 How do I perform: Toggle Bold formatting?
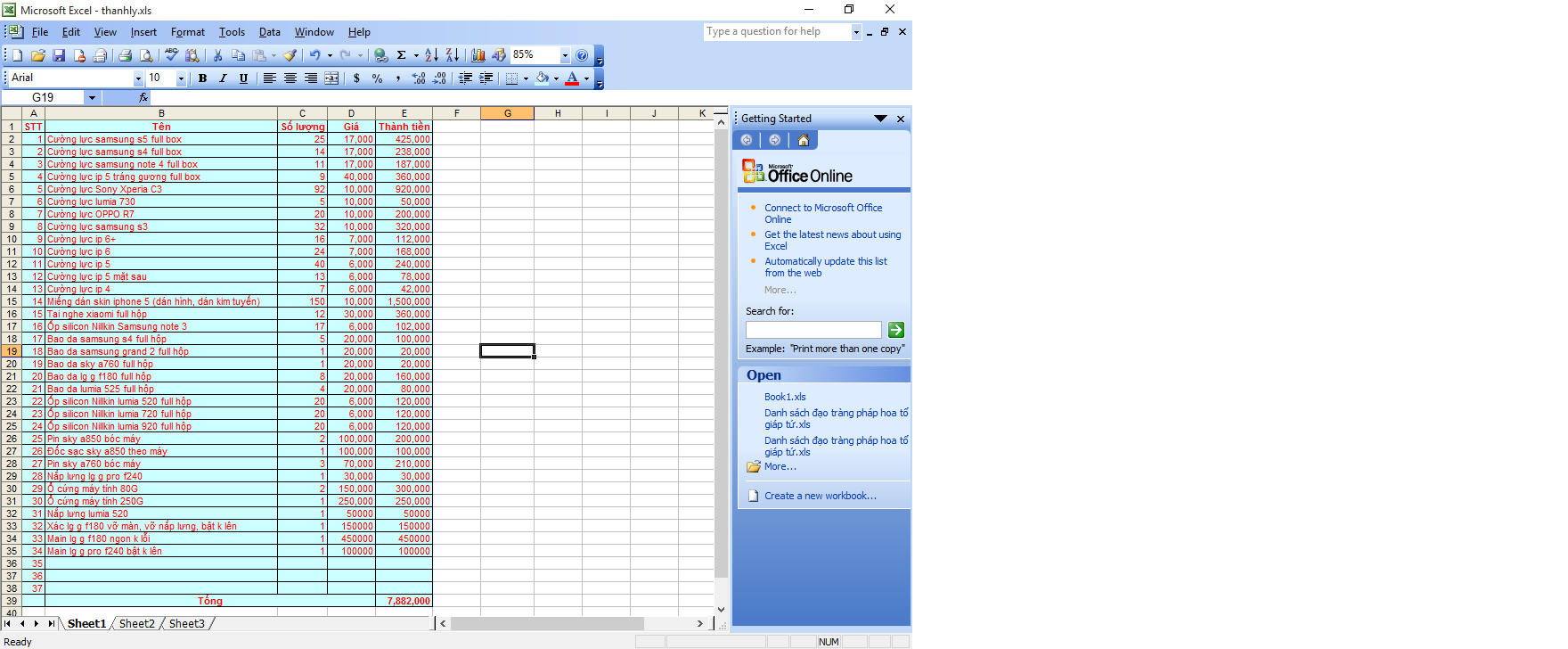202,78
